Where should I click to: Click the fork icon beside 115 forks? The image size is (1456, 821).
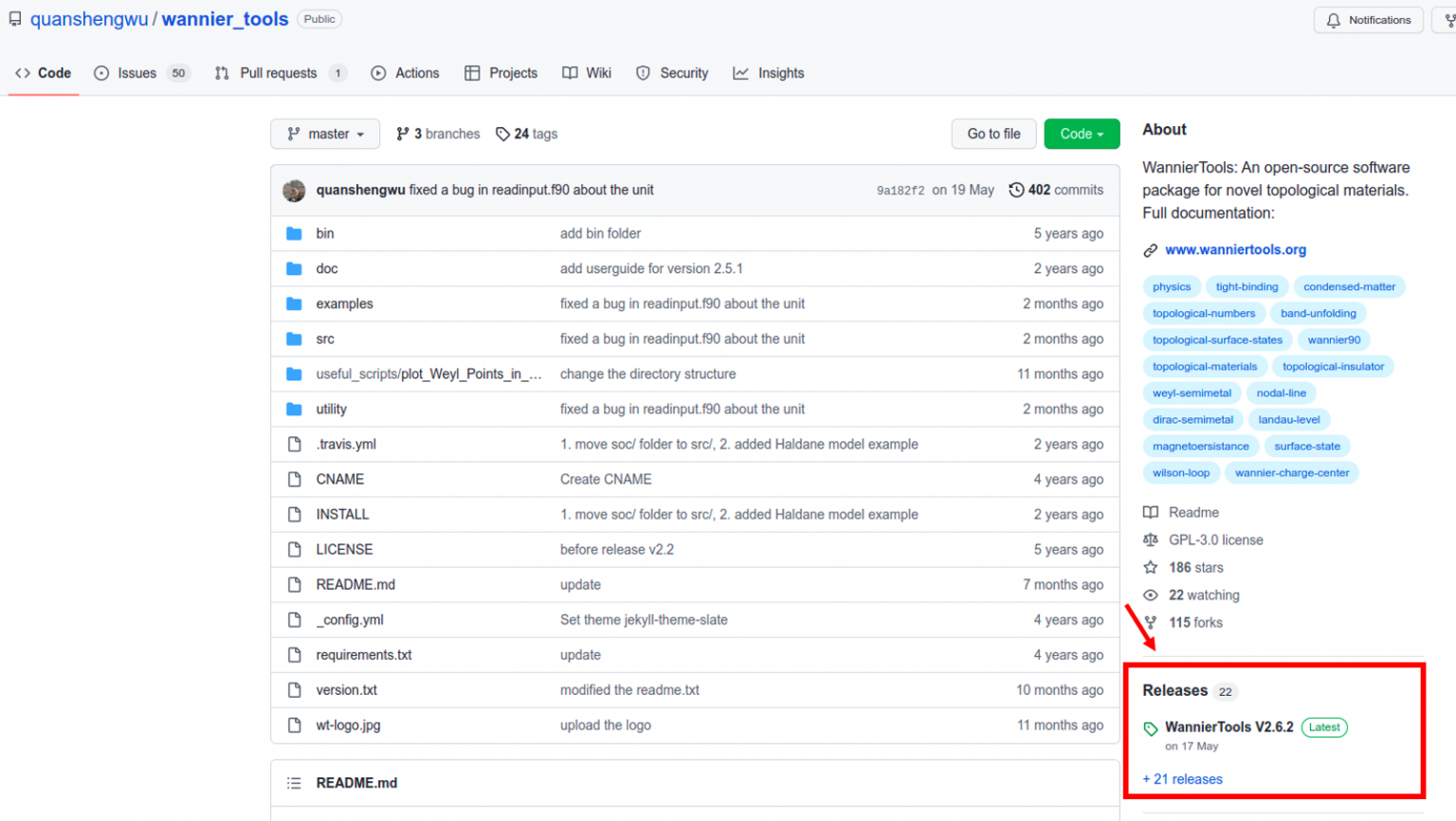1150,623
